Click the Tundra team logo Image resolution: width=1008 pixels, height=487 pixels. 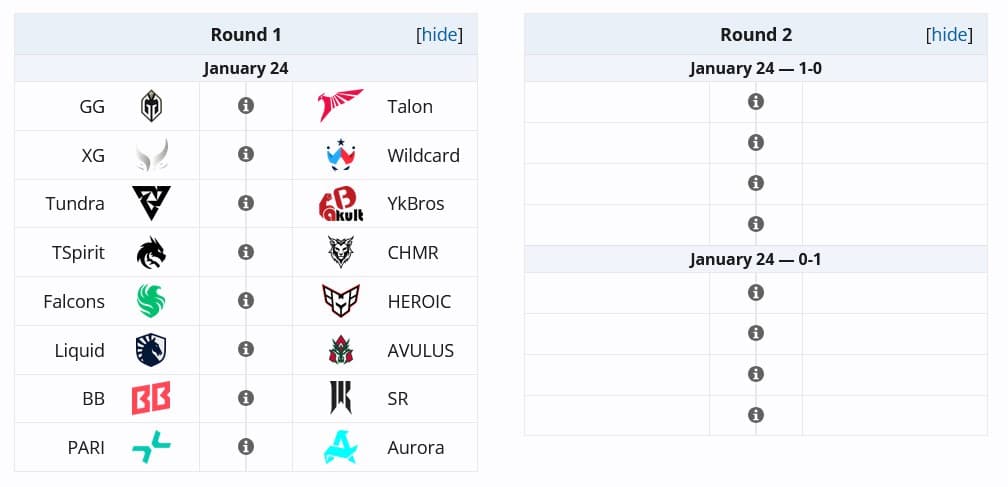coord(151,204)
